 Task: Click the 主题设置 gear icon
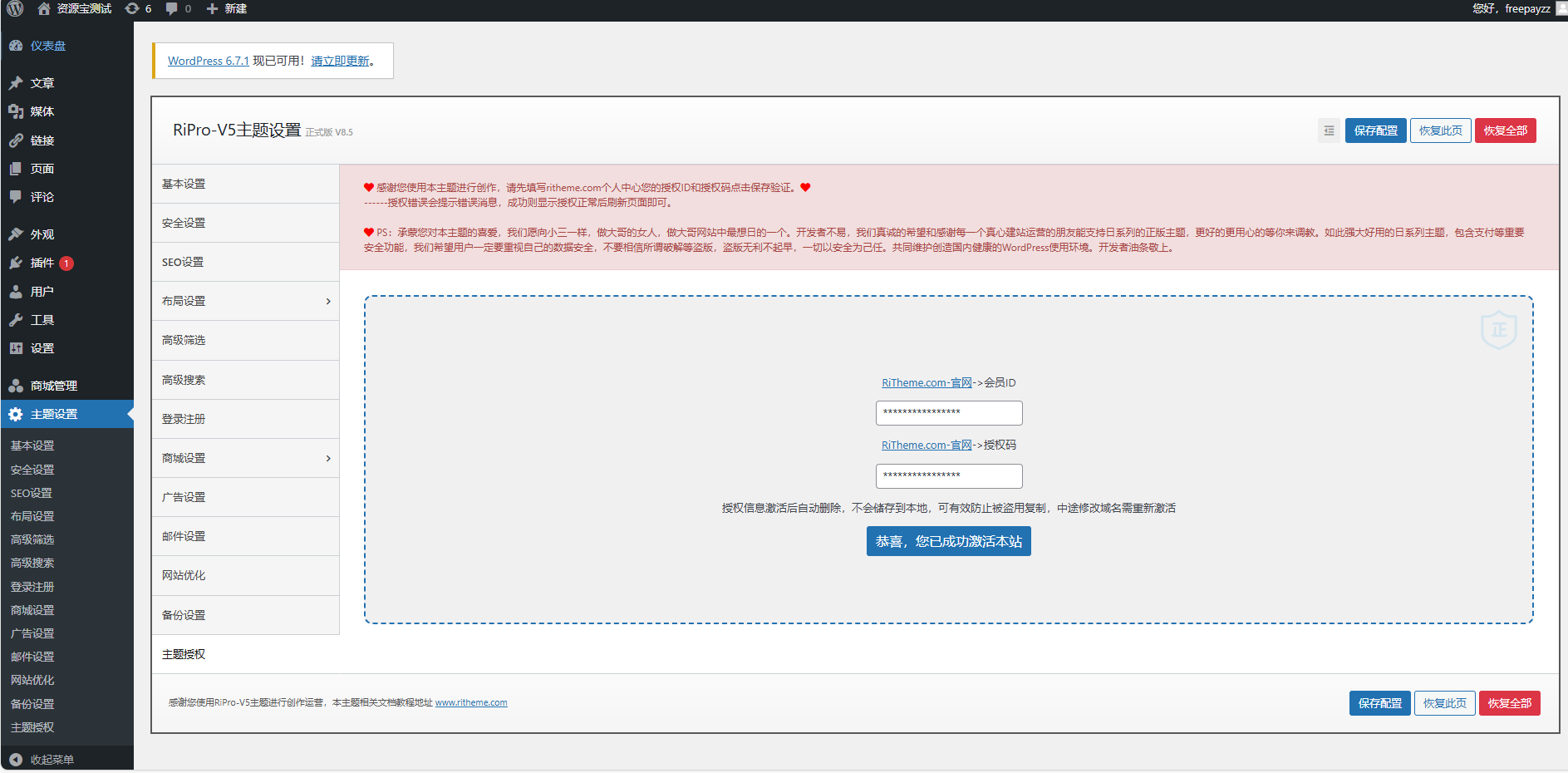[x=16, y=414]
